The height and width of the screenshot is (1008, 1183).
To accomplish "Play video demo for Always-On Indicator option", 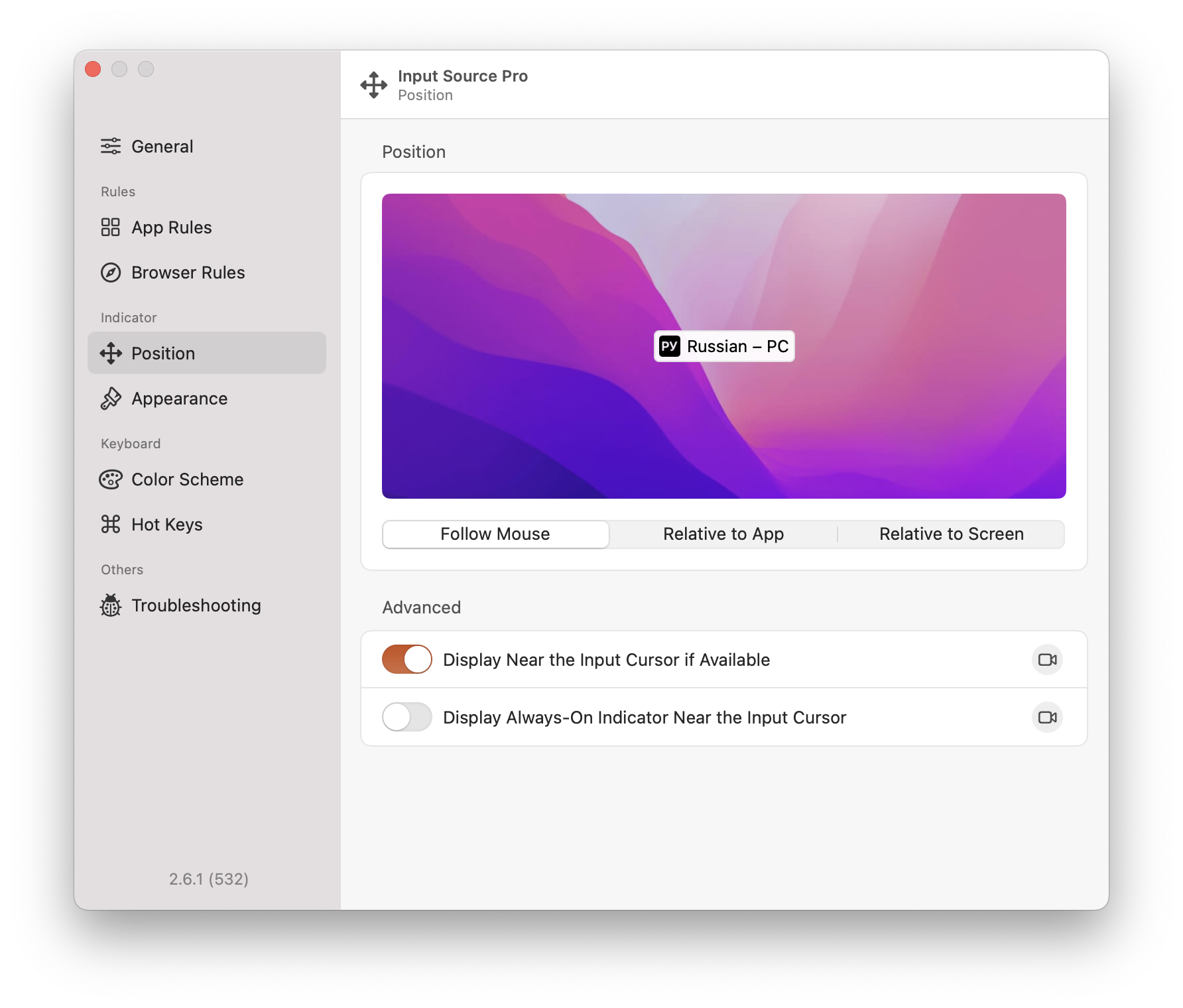I will click(x=1048, y=718).
